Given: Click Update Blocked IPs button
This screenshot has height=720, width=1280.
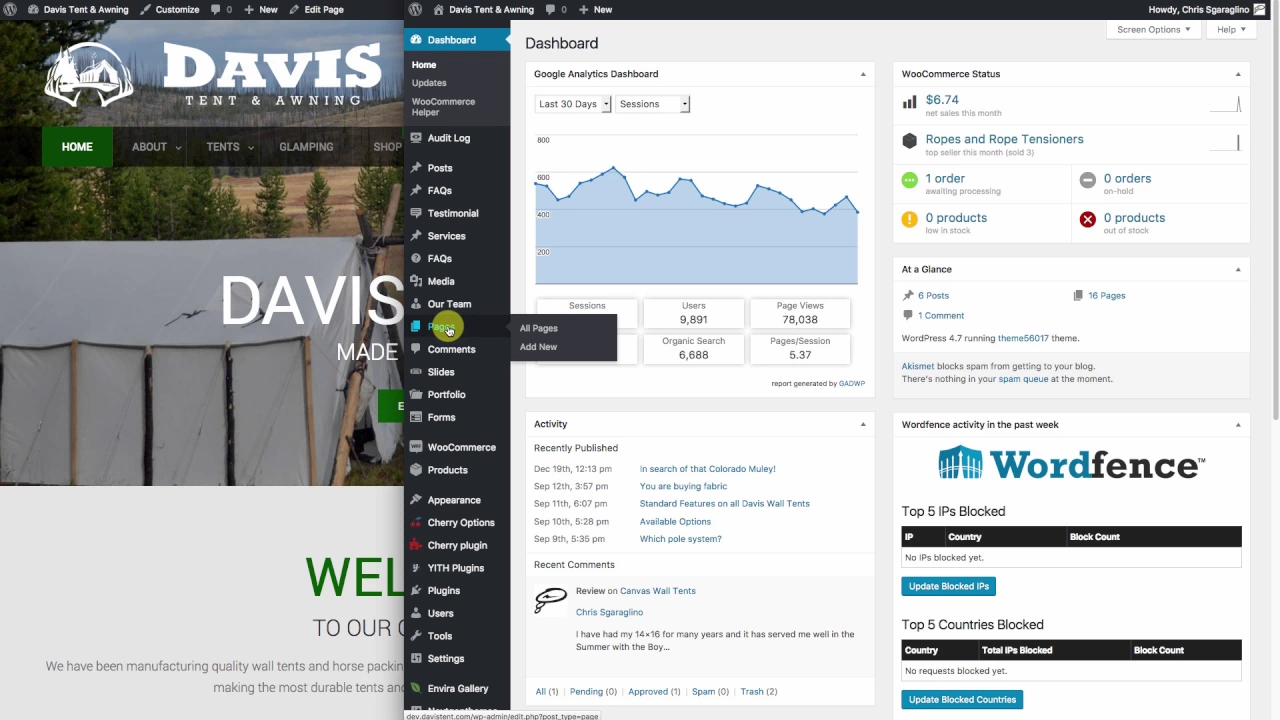Looking at the screenshot, I should 949,586.
